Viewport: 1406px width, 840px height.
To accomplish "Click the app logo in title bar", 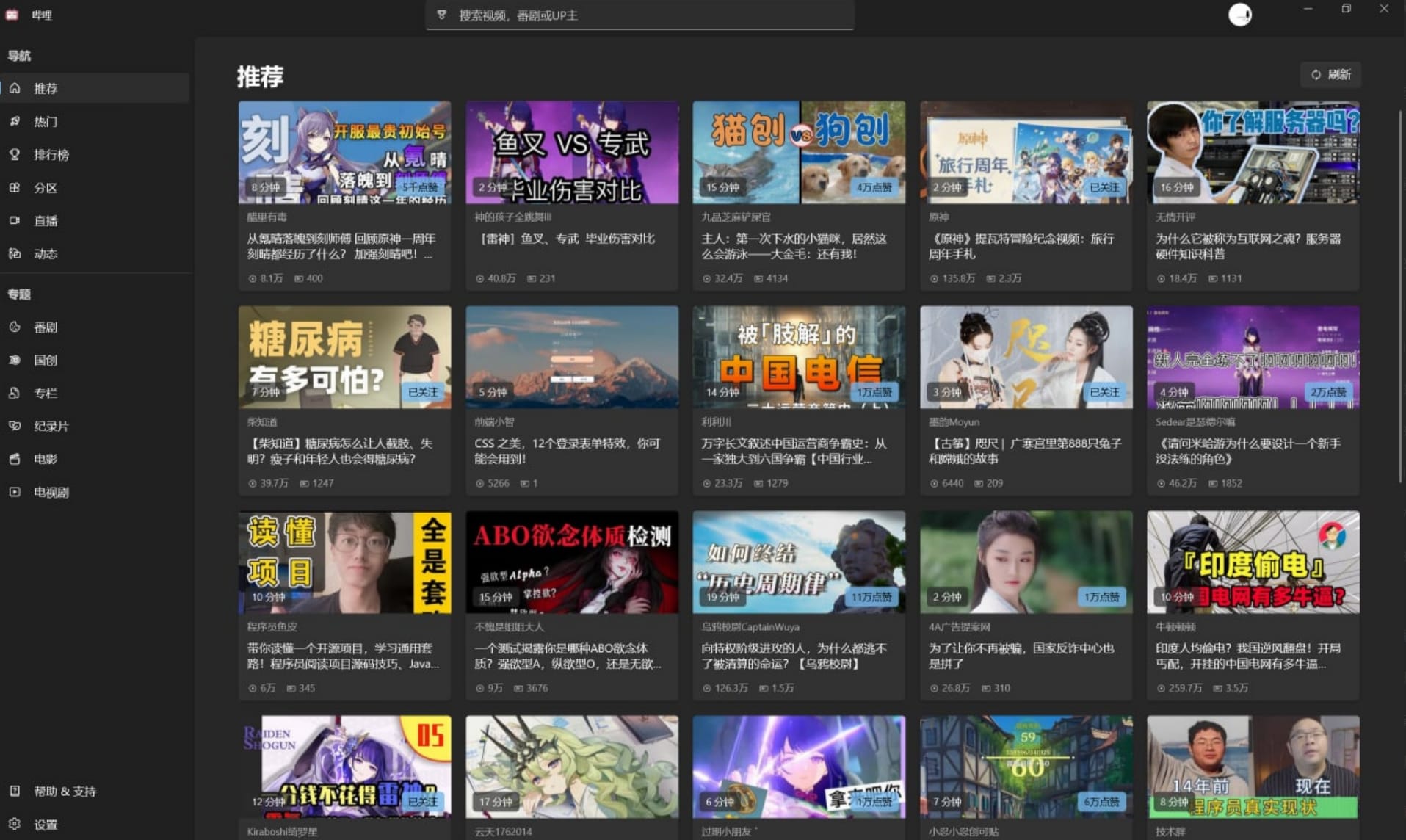I will point(12,15).
